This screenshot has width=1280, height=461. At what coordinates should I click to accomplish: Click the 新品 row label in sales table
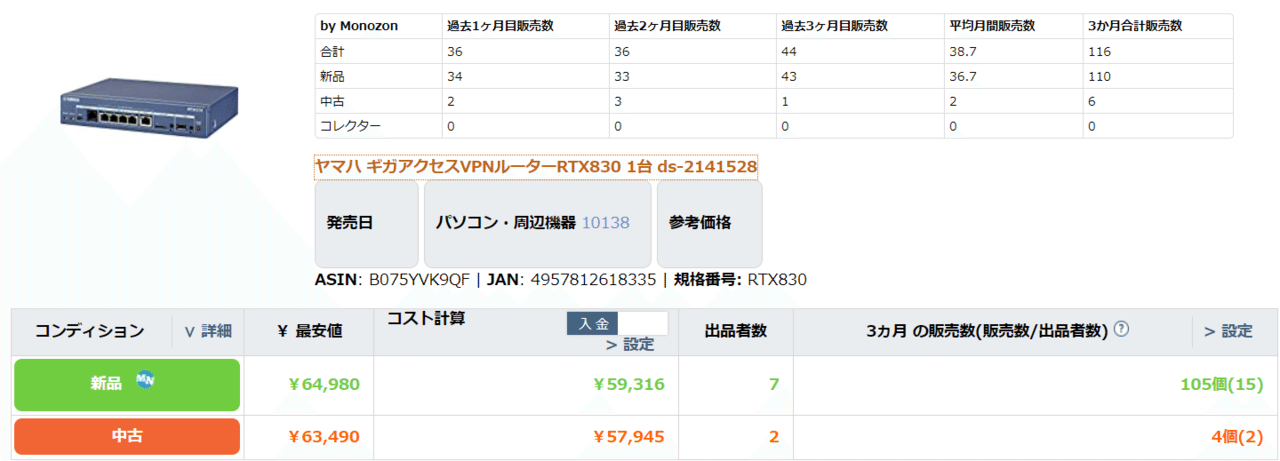click(332, 76)
